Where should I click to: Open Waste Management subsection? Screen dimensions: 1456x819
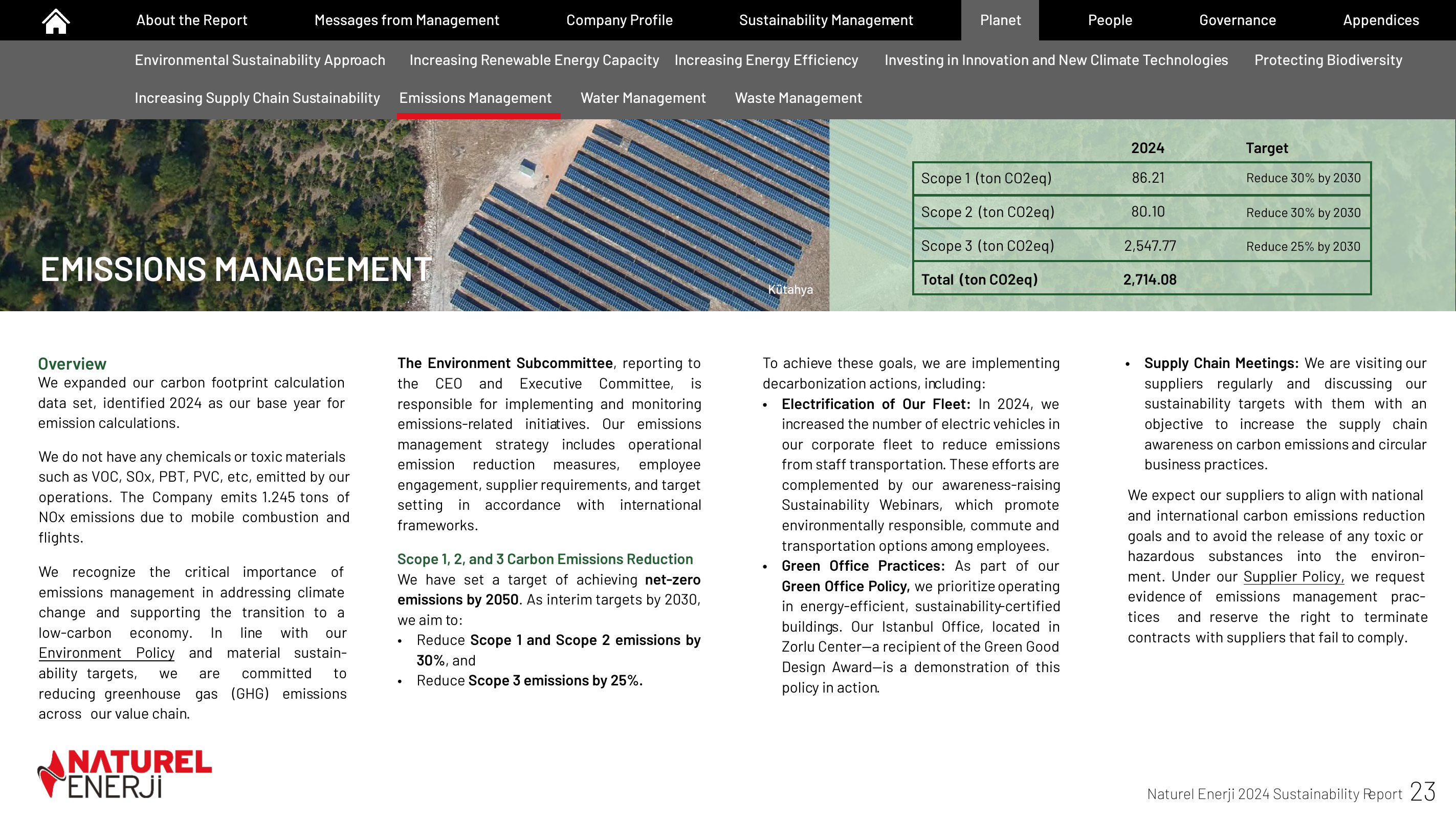798,98
